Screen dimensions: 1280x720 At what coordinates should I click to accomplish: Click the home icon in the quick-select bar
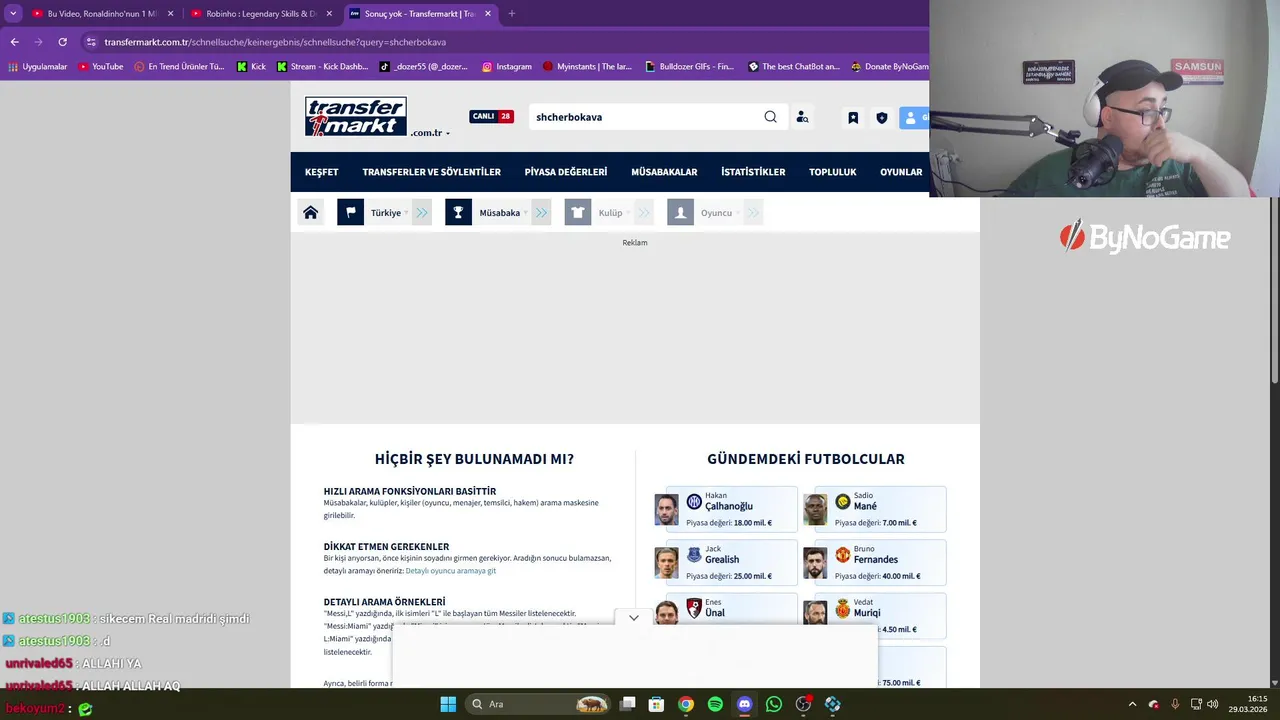311,212
